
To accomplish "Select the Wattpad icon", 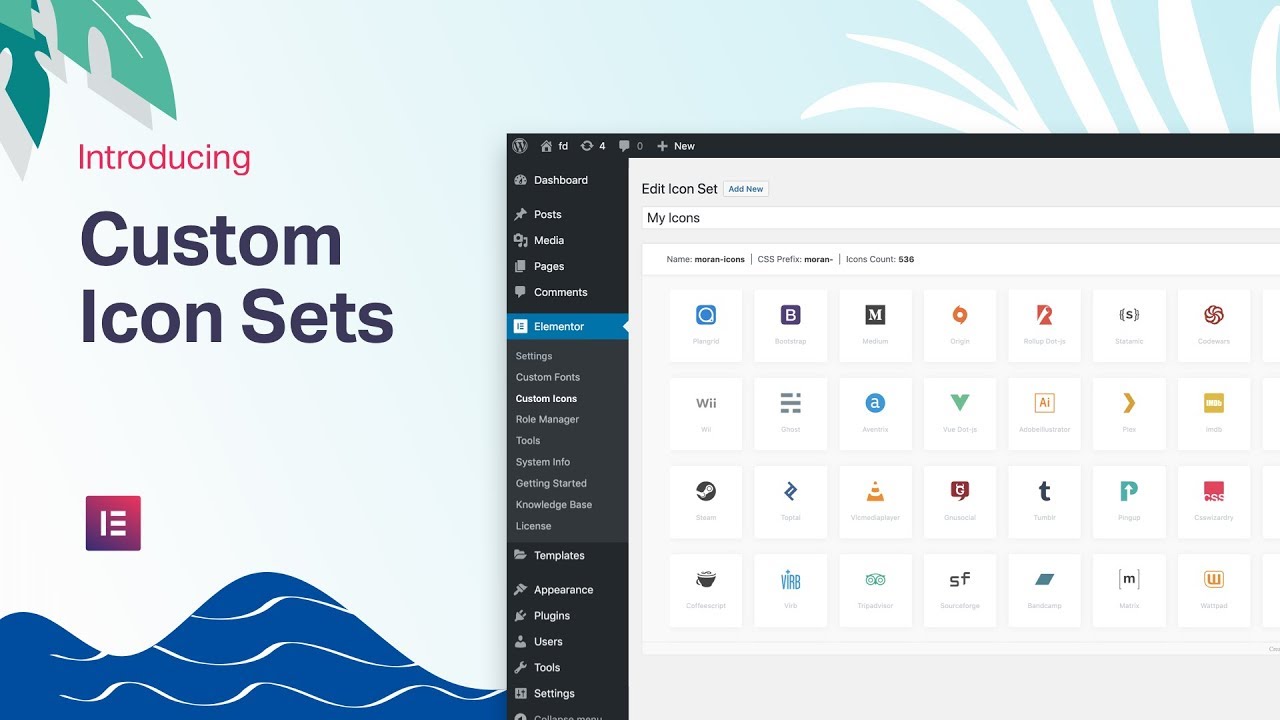I will click(x=1213, y=589).
